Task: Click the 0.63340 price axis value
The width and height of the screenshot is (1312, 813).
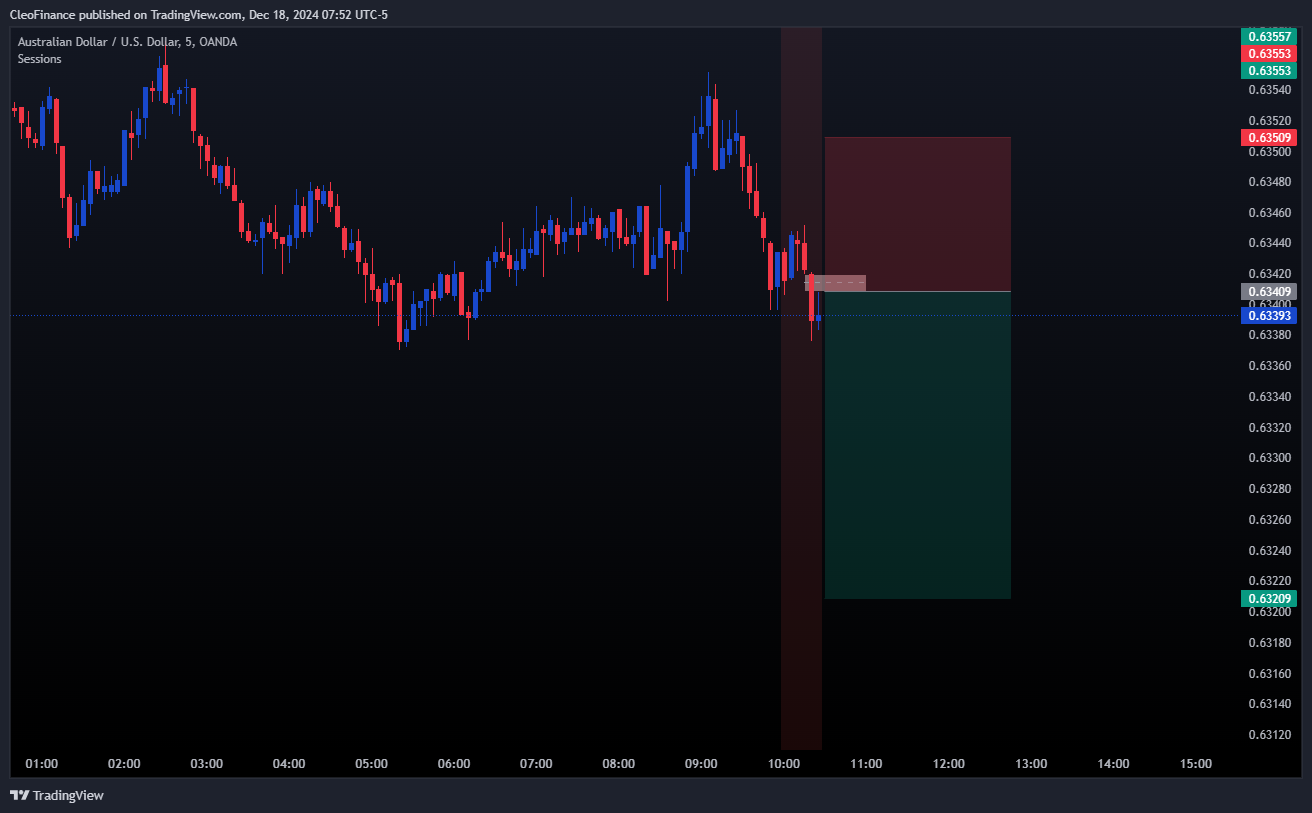Action: pos(1270,397)
